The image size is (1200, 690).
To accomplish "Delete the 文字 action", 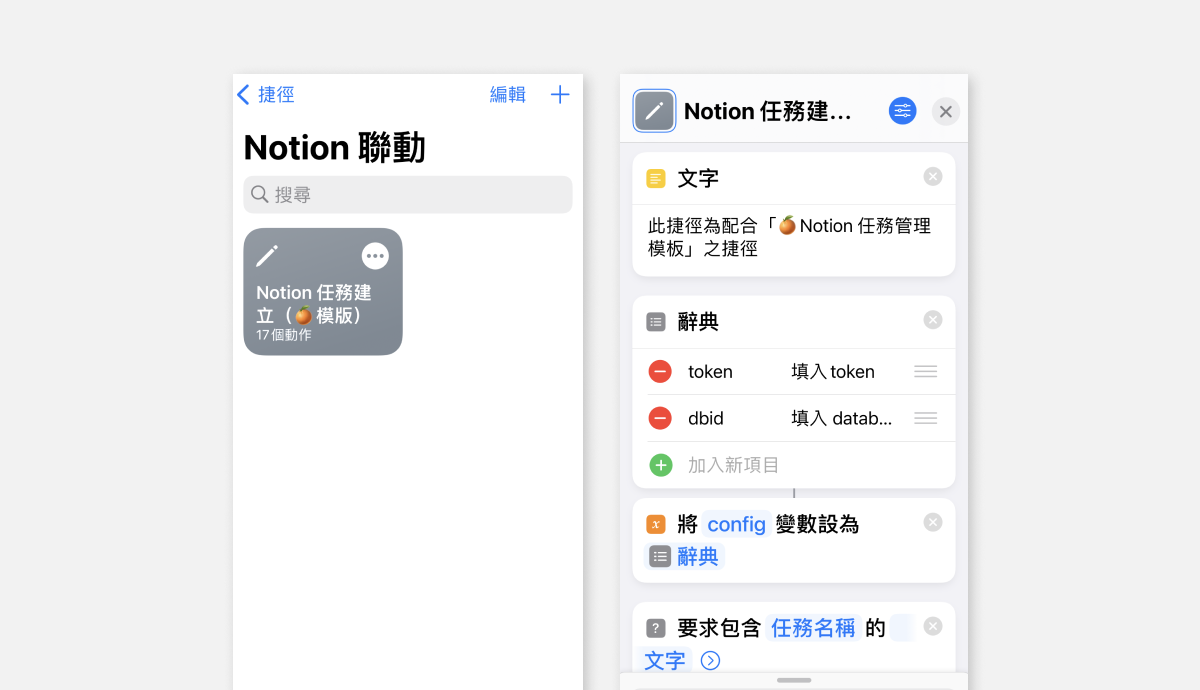I will click(933, 177).
